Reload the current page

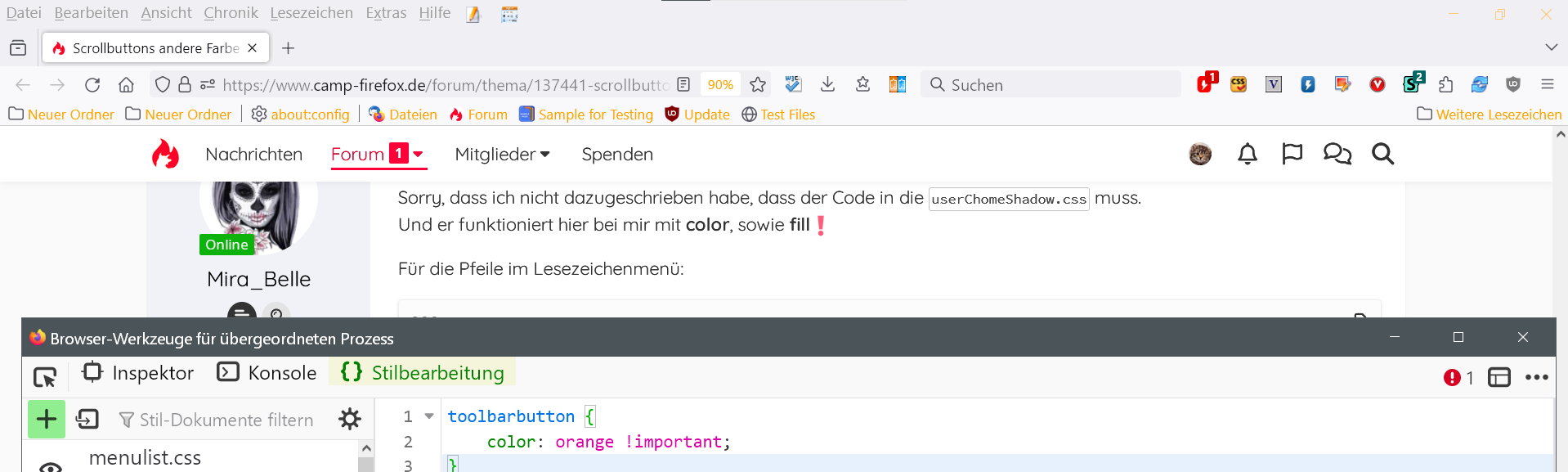coord(92,85)
